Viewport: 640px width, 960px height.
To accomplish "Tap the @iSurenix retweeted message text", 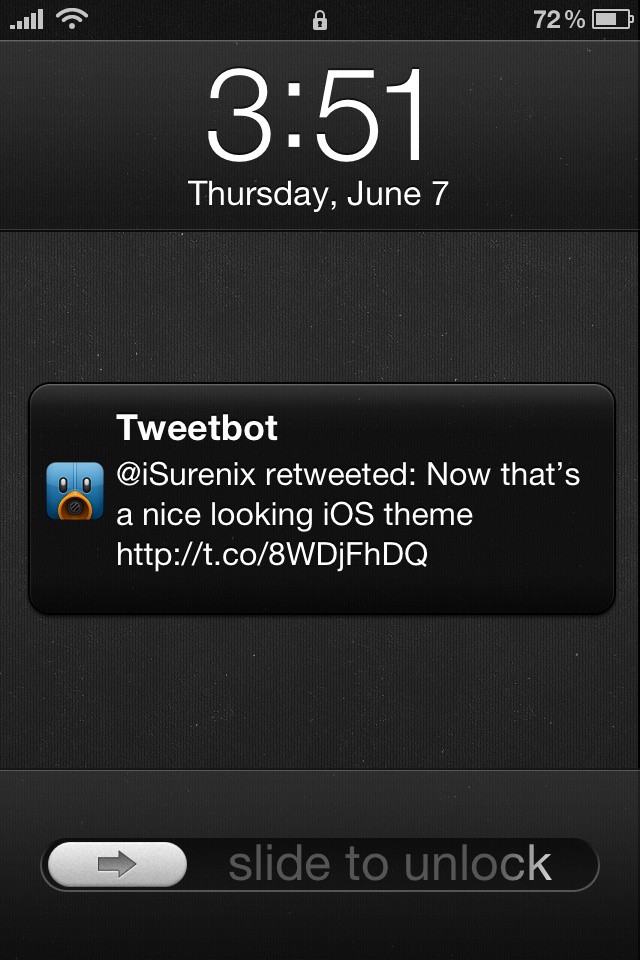I will 348,514.
